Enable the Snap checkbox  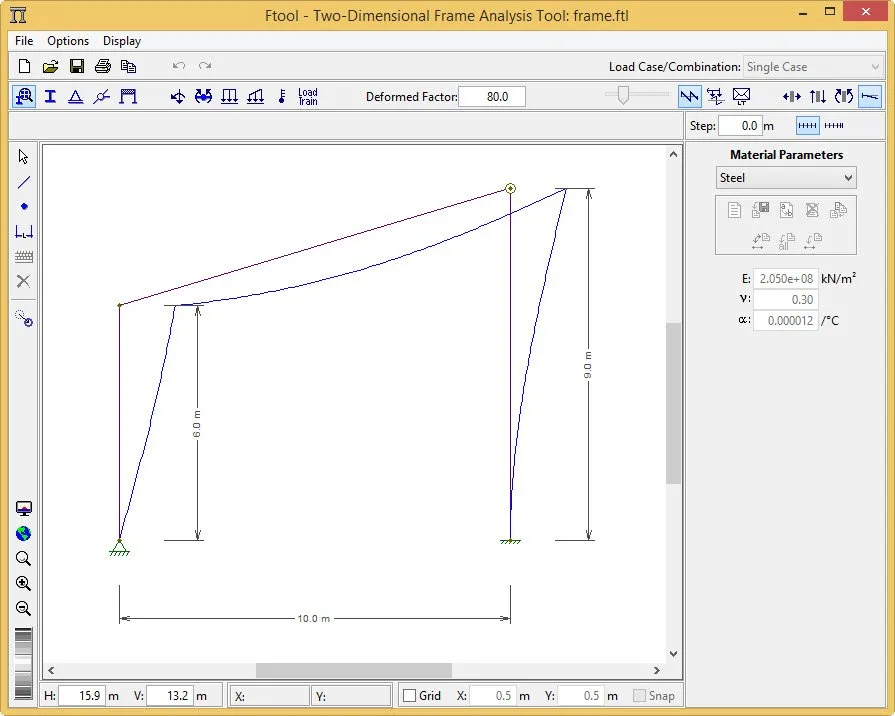[x=639, y=695]
